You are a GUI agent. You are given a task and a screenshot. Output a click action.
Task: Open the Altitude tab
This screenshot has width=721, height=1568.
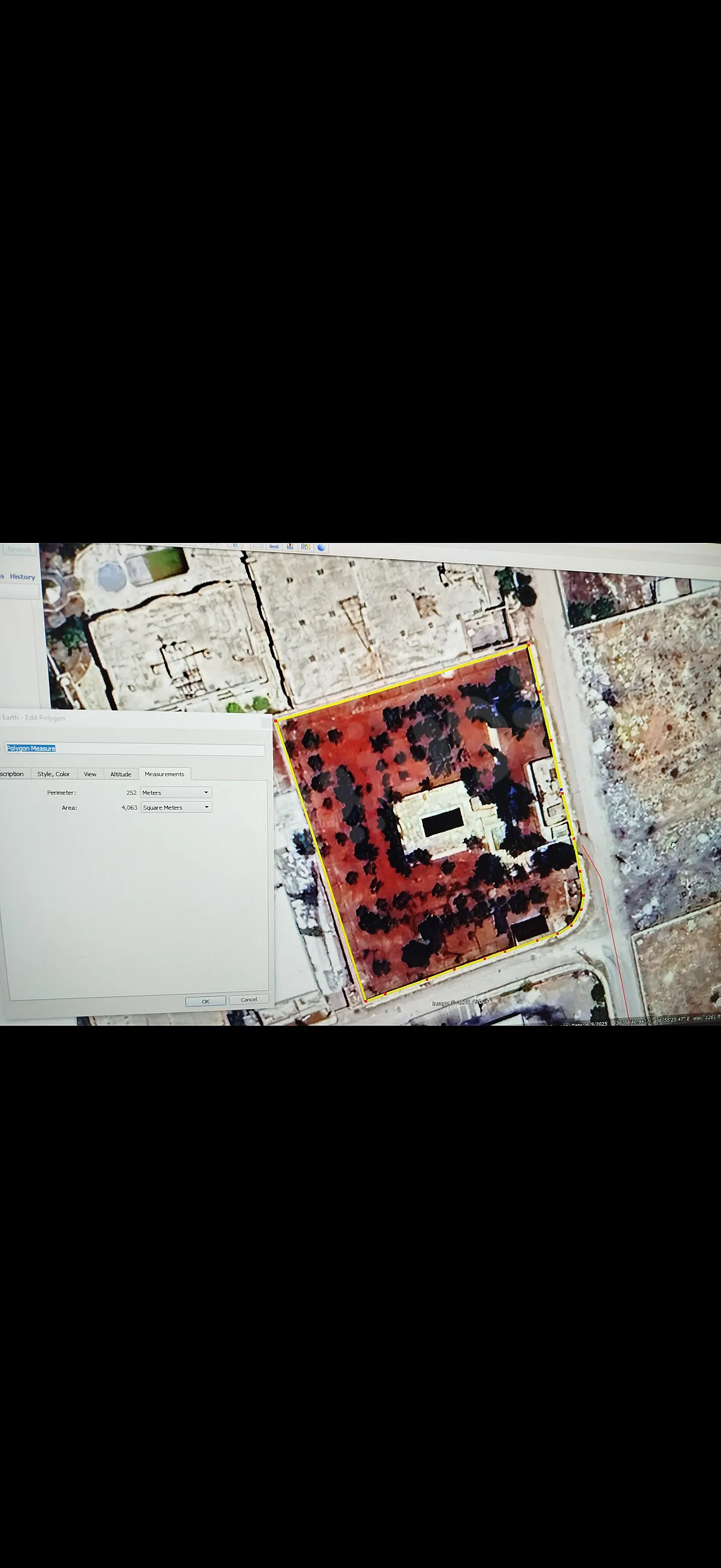click(121, 774)
